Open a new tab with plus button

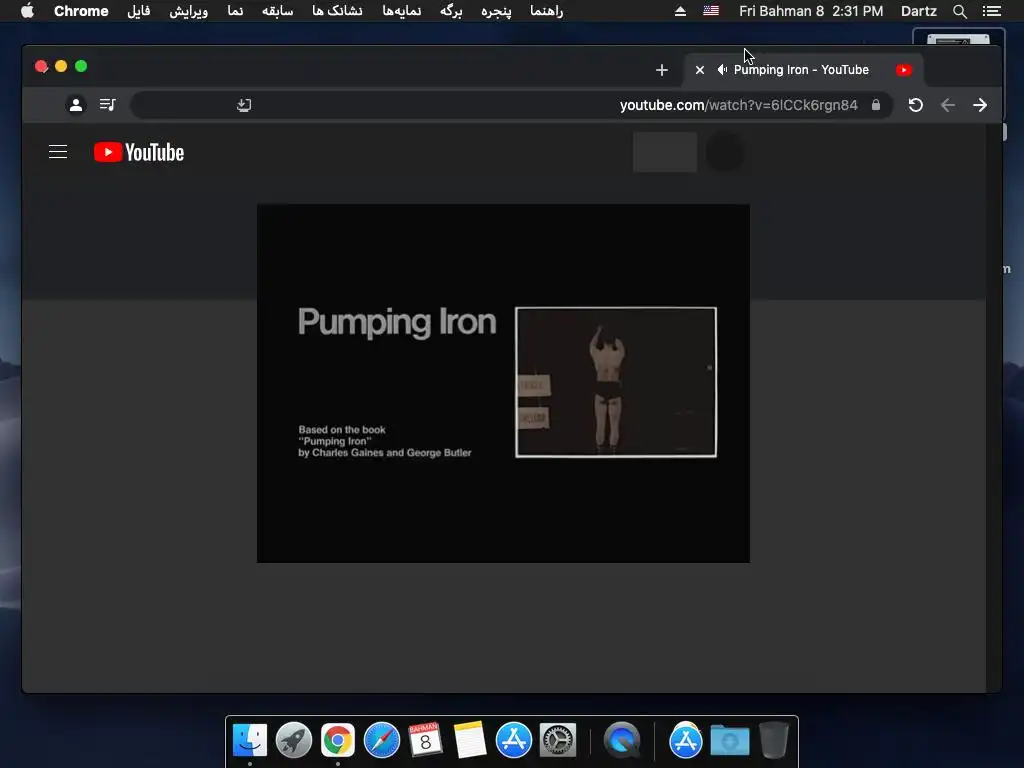[x=662, y=70]
